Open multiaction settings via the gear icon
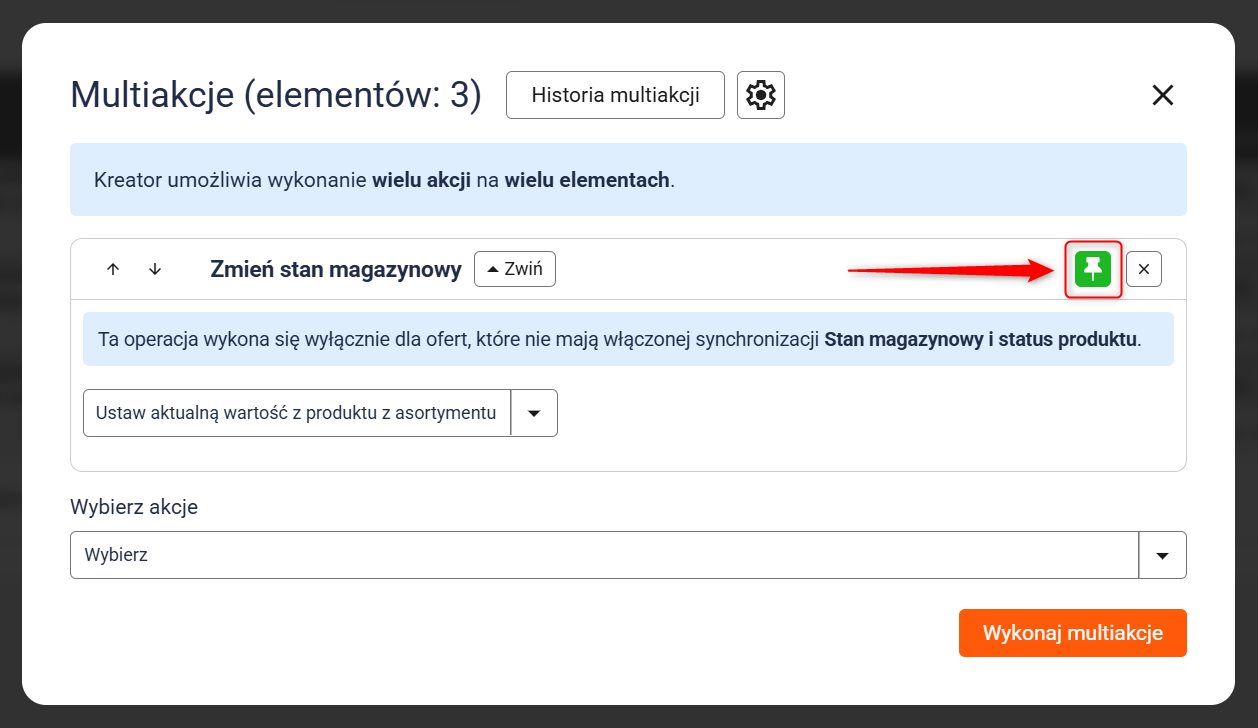Image resolution: width=1258 pixels, height=728 pixels. 761,95
